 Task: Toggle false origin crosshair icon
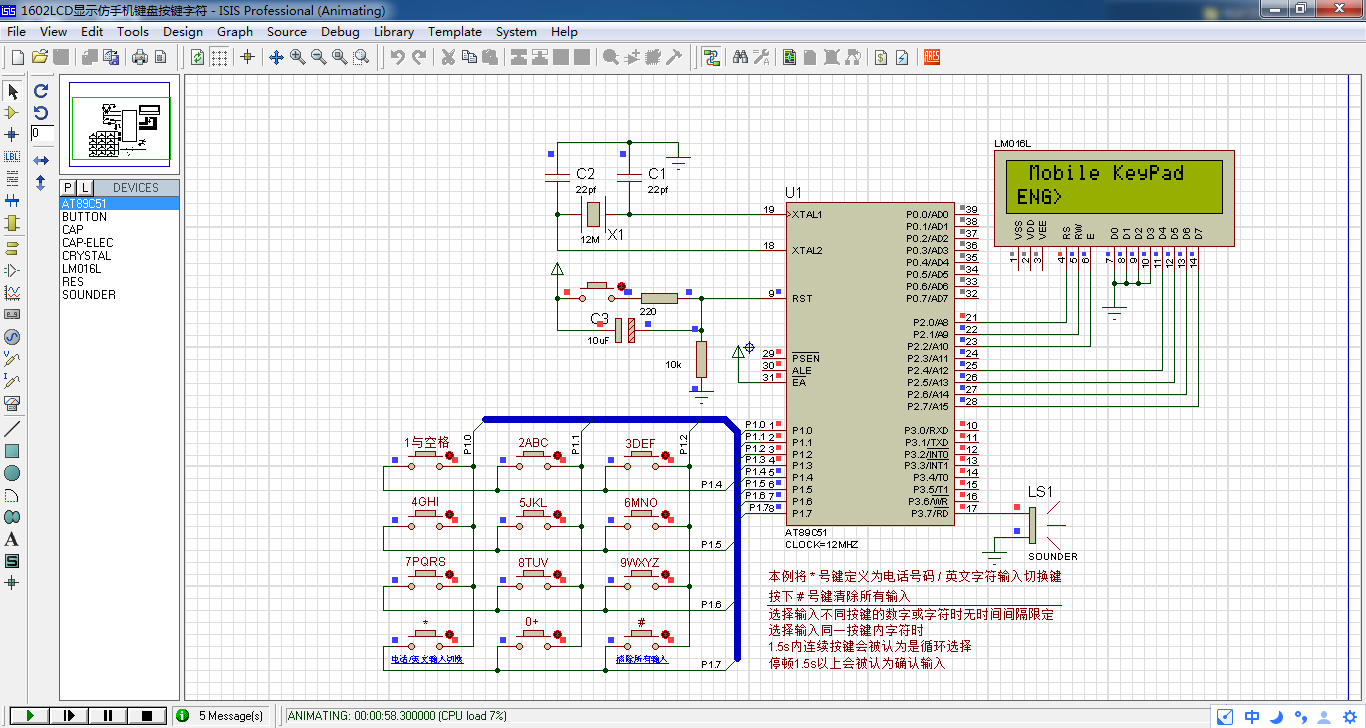pyautogui.click(x=248, y=57)
